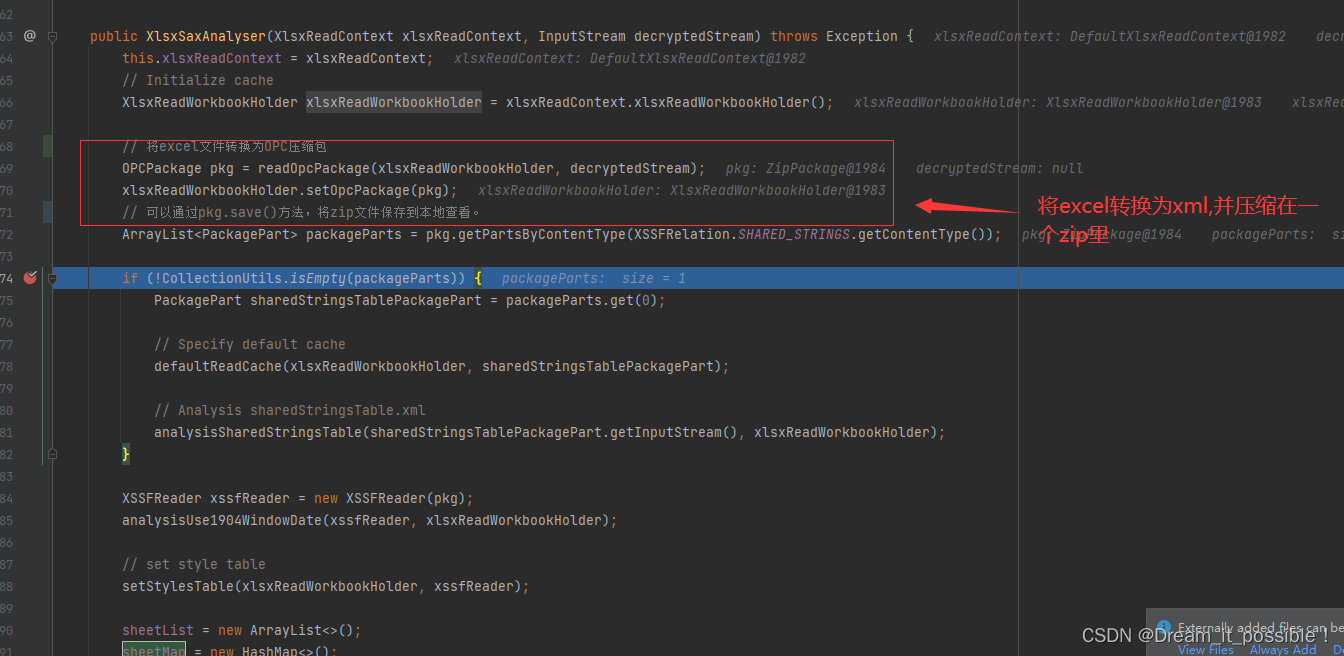Click the info icon in the notification bubble

click(x=1162, y=628)
